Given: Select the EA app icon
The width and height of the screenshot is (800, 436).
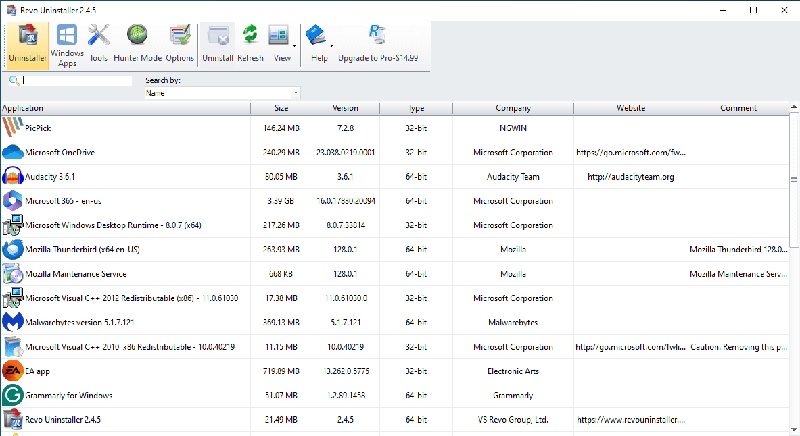Looking at the screenshot, I should point(12,371).
